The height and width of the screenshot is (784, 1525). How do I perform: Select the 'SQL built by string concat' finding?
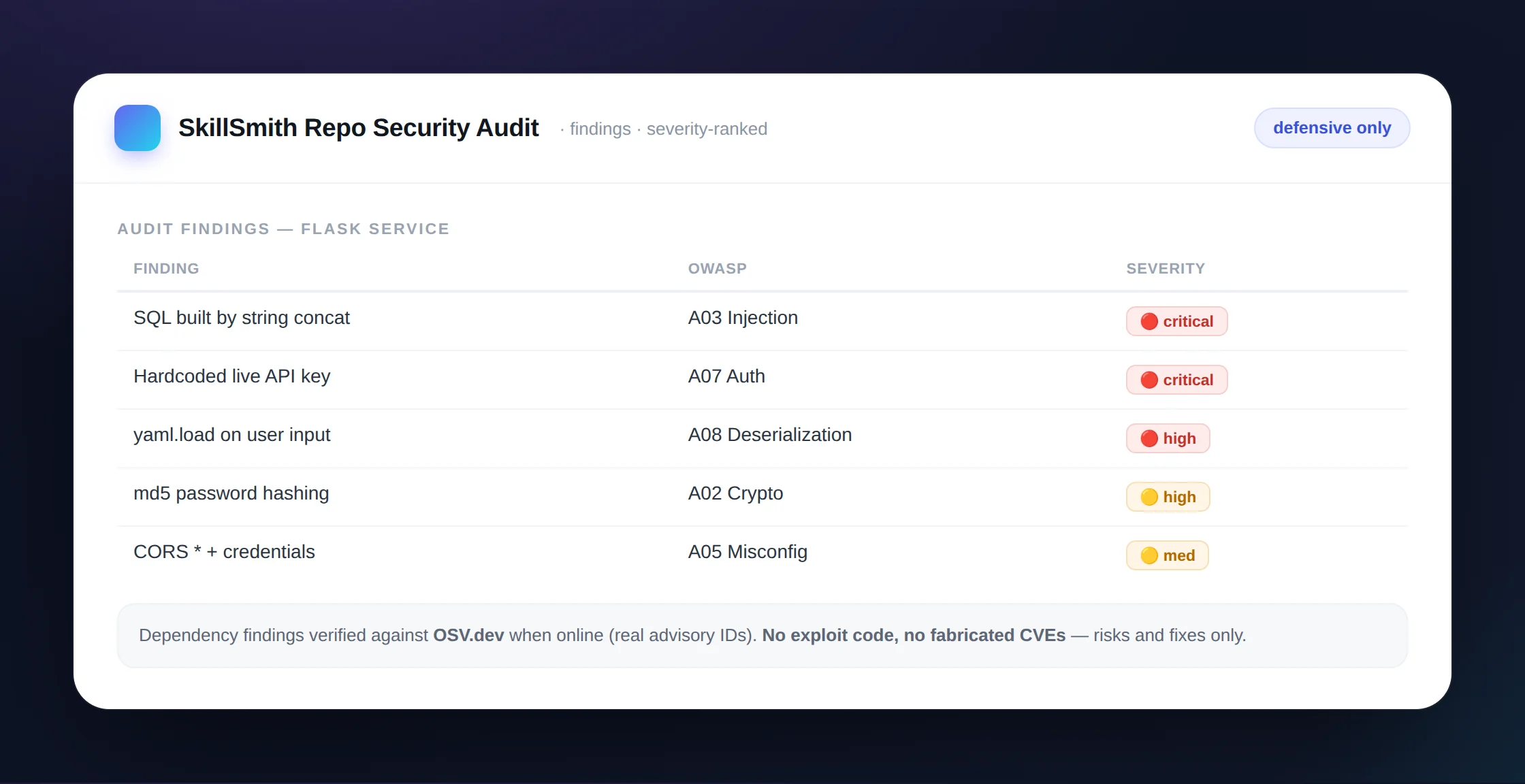pyautogui.click(x=242, y=318)
